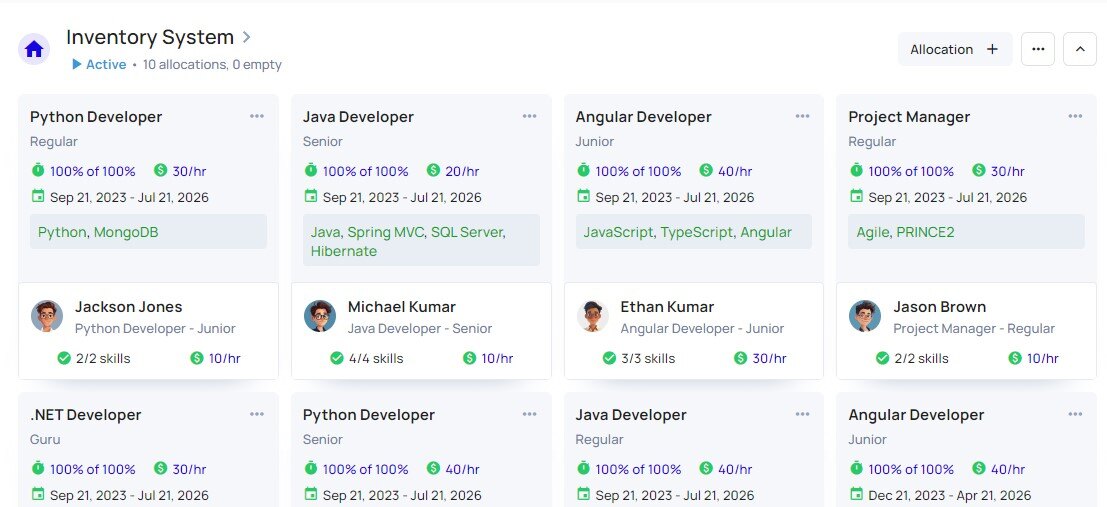This screenshot has width=1107, height=507.
Task: Click the dollar icon beside Ethan Kumar's 30/hr
Action: 740,358
